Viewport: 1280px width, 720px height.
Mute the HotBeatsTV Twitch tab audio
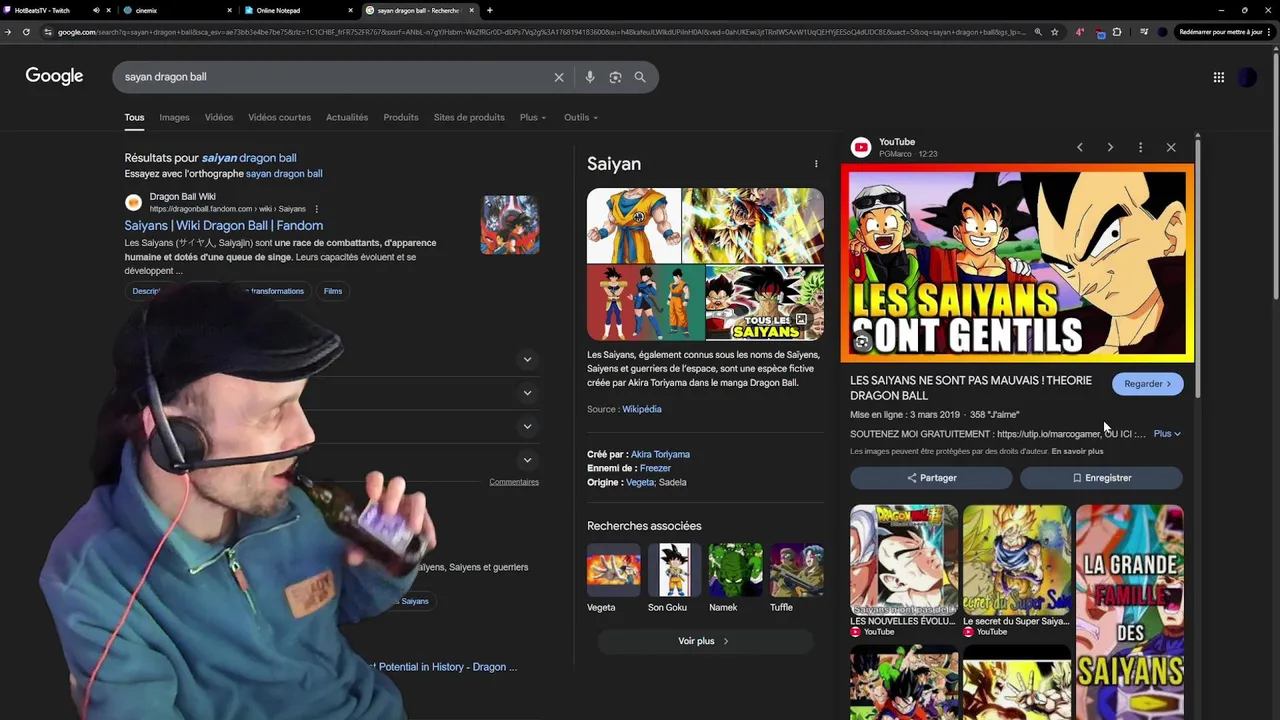pos(96,10)
